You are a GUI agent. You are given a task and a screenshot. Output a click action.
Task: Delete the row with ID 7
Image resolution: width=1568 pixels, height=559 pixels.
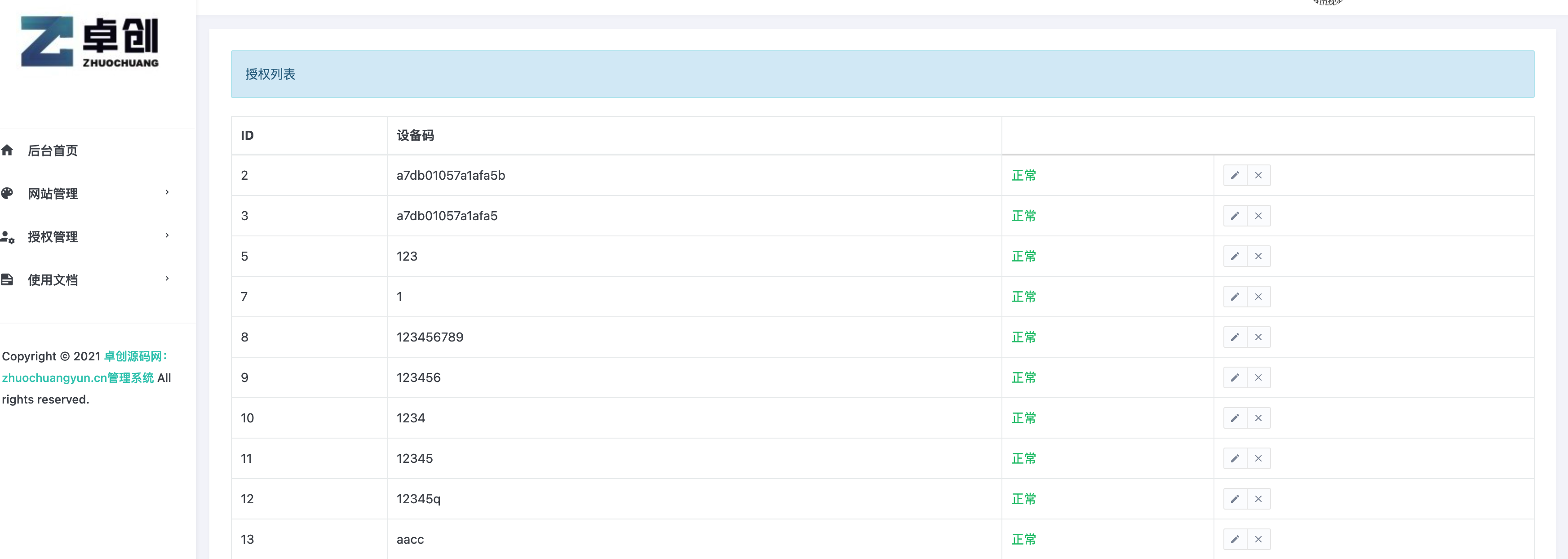click(1258, 297)
